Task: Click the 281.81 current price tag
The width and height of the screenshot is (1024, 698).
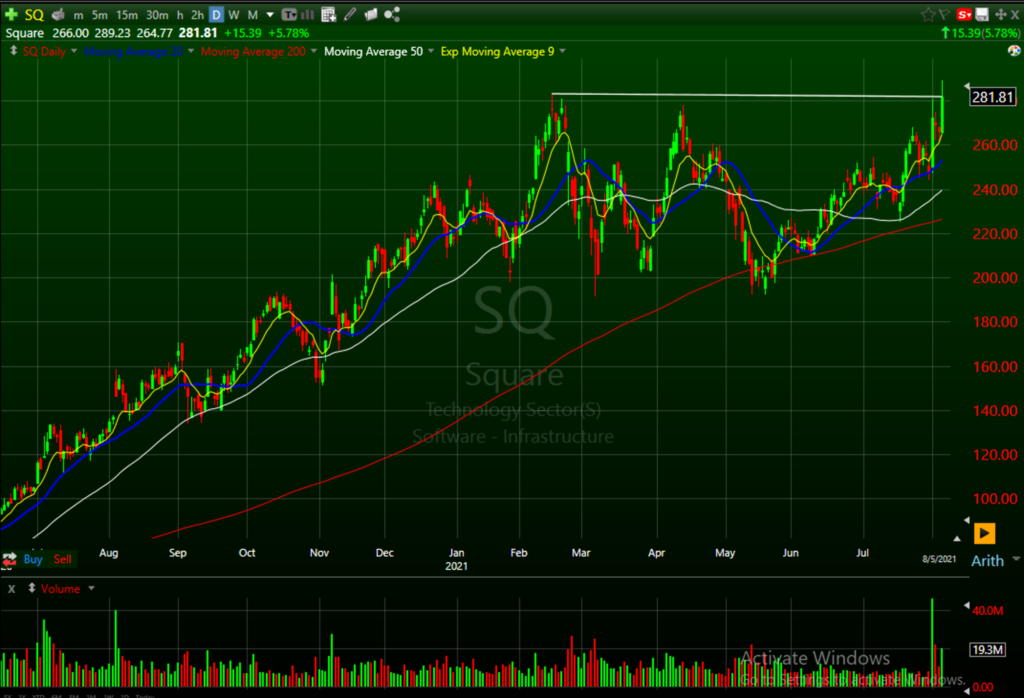Action: point(993,97)
